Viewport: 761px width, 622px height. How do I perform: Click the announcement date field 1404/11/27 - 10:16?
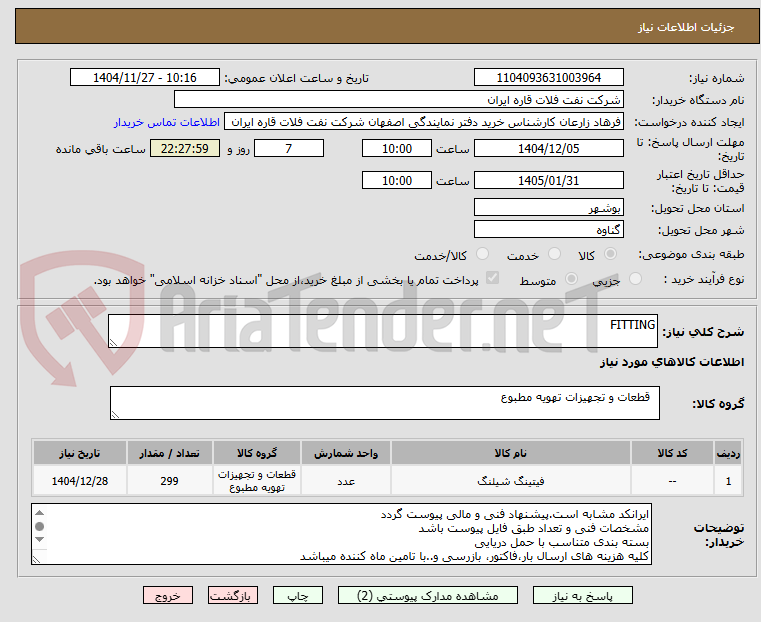tap(145, 78)
